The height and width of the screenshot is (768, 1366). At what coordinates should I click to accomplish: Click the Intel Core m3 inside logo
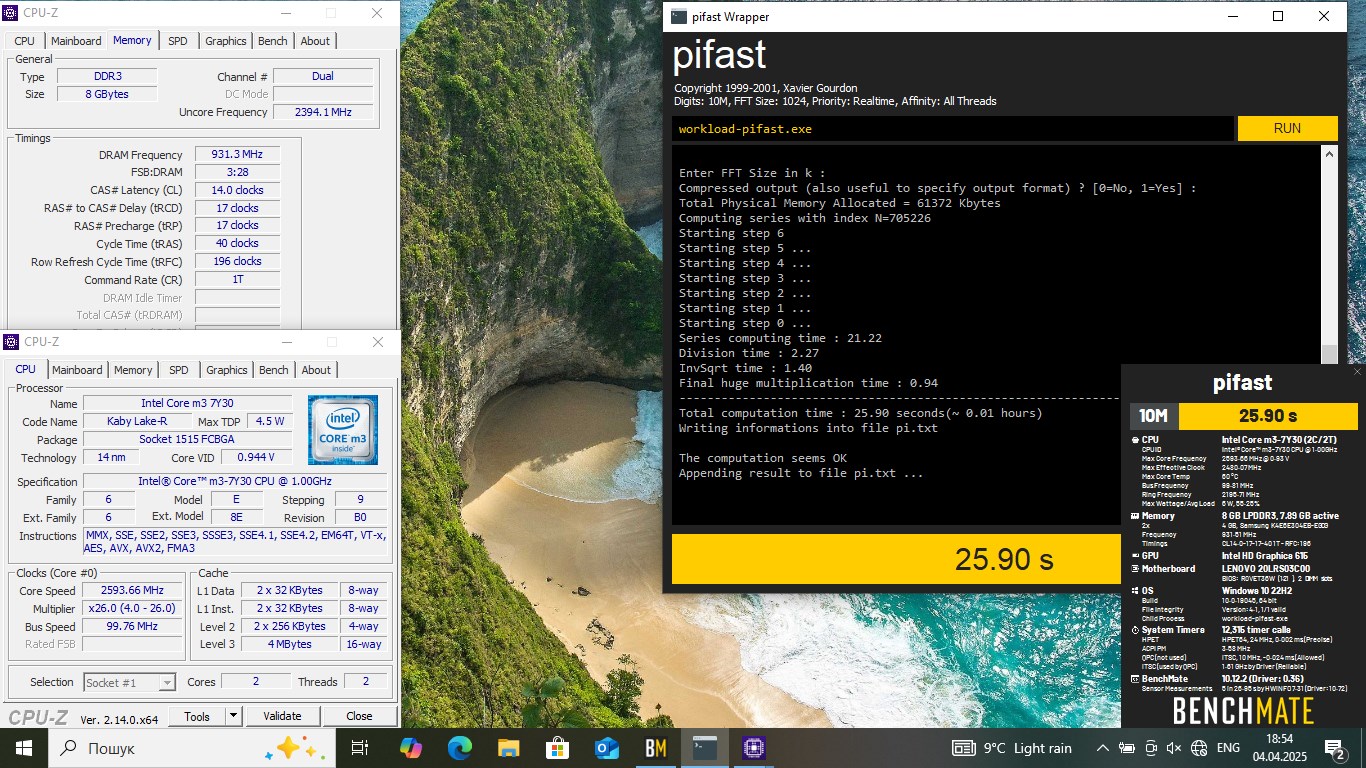pyautogui.click(x=343, y=430)
